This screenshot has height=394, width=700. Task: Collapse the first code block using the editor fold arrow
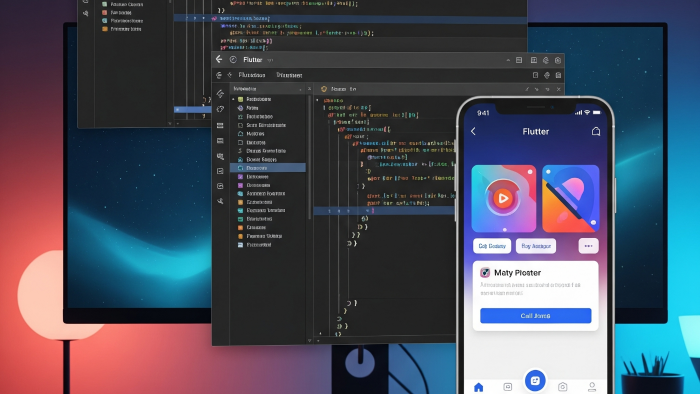point(317,100)
